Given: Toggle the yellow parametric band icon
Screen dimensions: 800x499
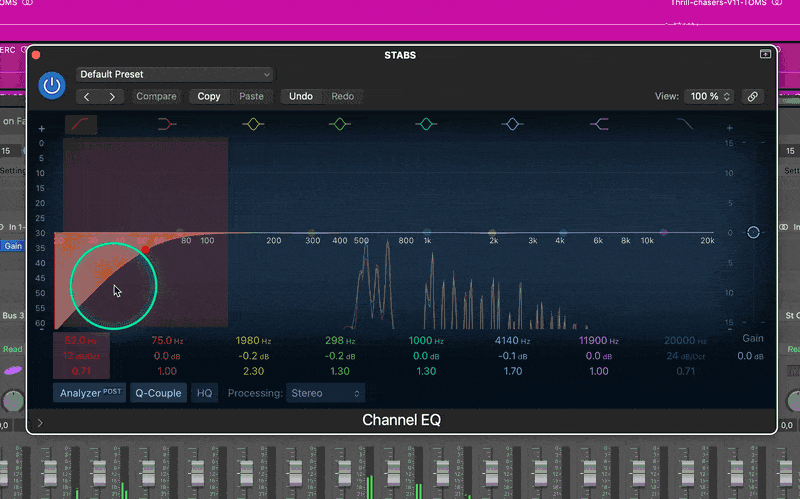Looking at the screenshot, I should 253,124.
